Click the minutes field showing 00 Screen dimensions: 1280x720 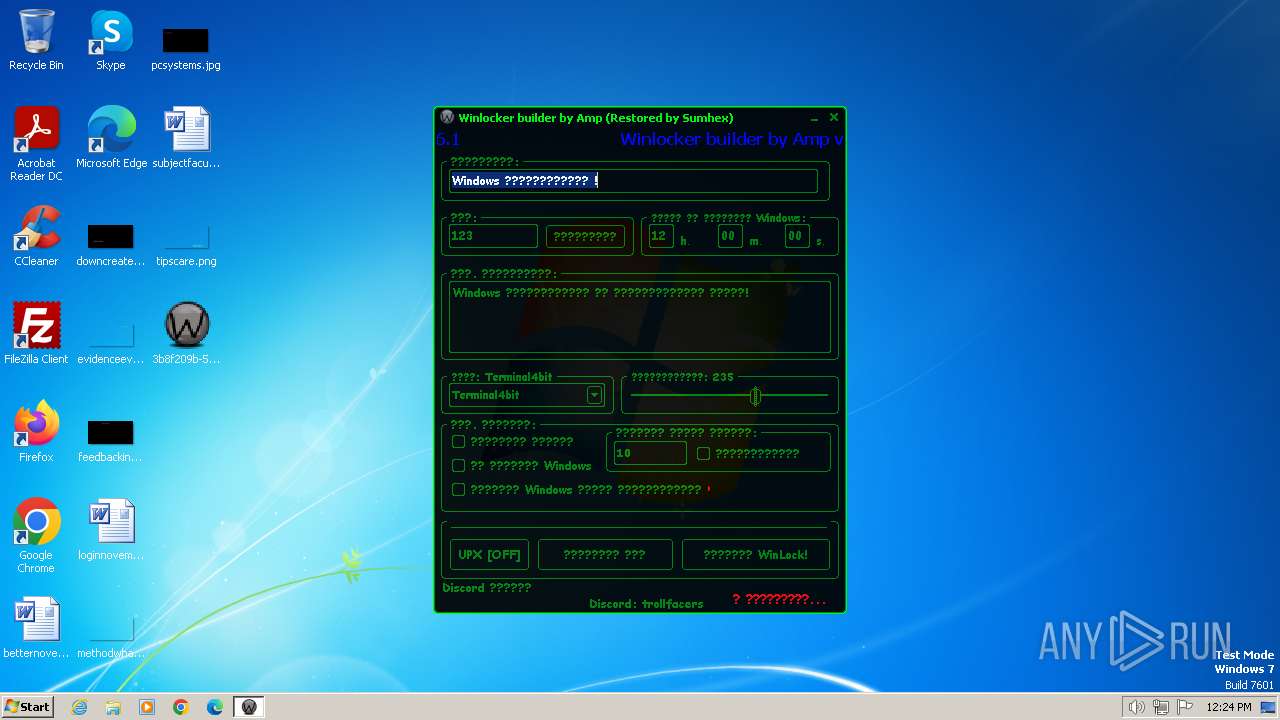tap(730, 236)
